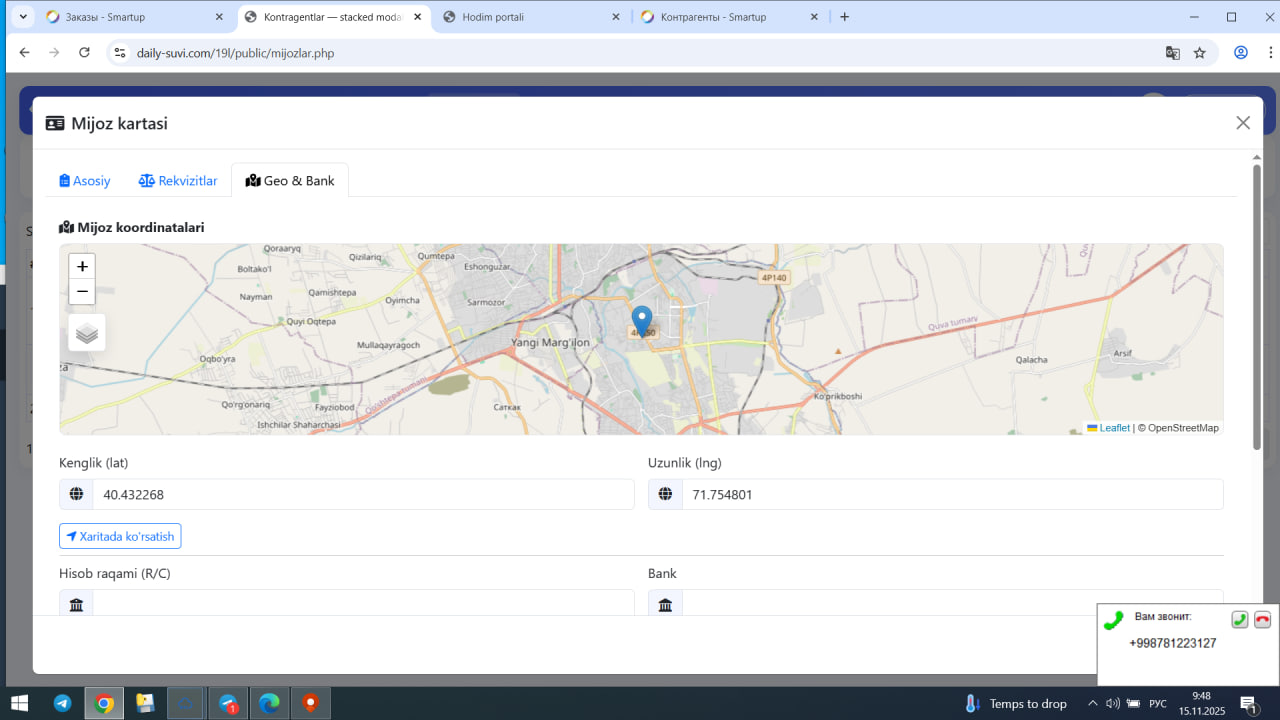The width and height of the screenshot is (1280, 720).
Task: Answer the incoming call with green button
Action: 1239,620
